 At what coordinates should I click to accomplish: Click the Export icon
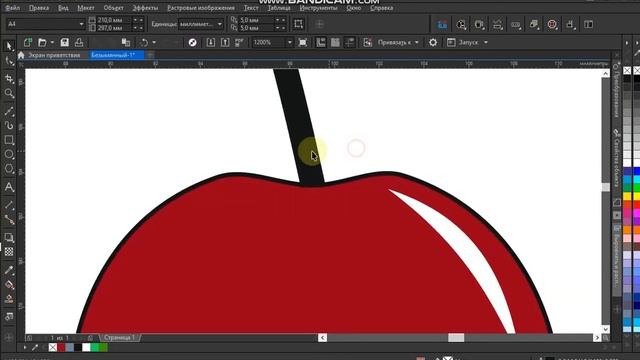225,42
